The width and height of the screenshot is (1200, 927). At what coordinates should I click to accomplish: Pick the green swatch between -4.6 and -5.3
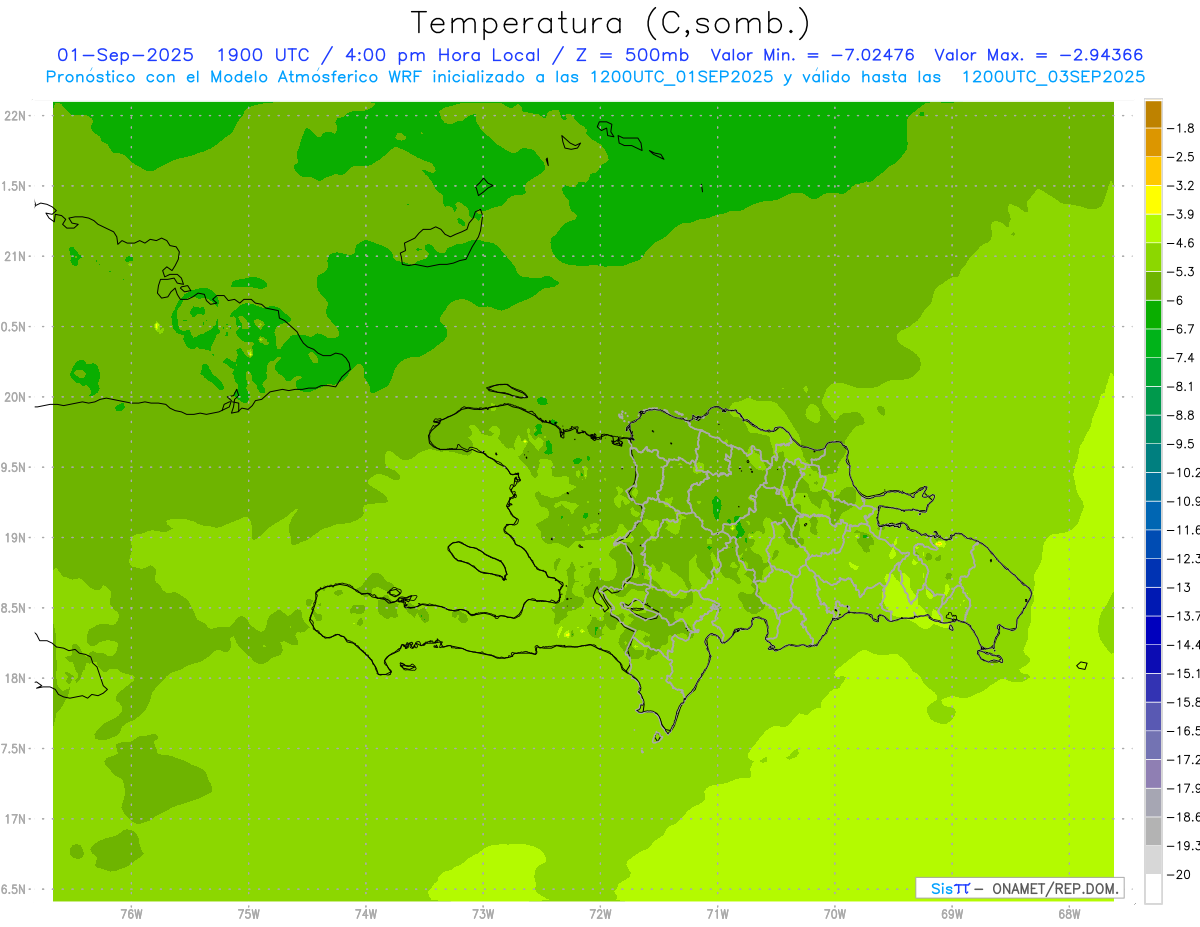1153,257
